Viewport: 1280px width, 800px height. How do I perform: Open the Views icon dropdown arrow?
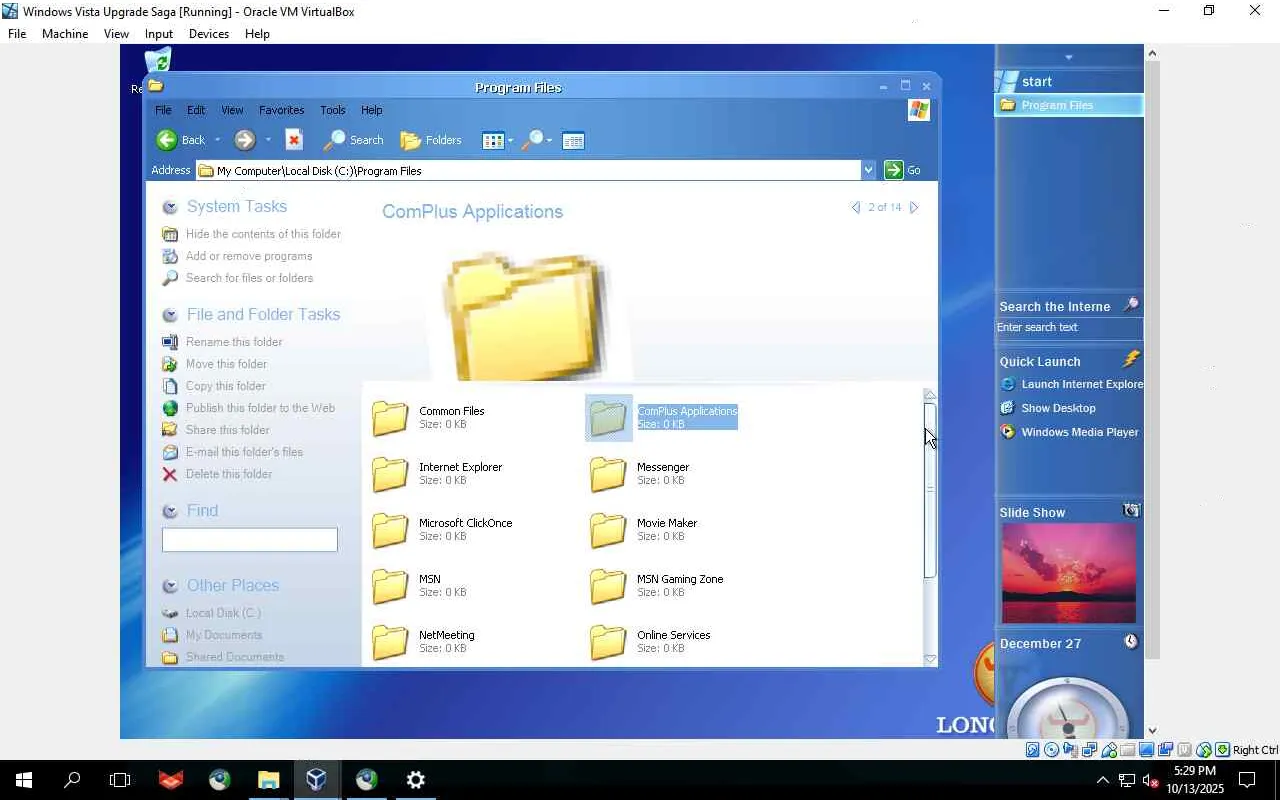click(x=510, y=141)
